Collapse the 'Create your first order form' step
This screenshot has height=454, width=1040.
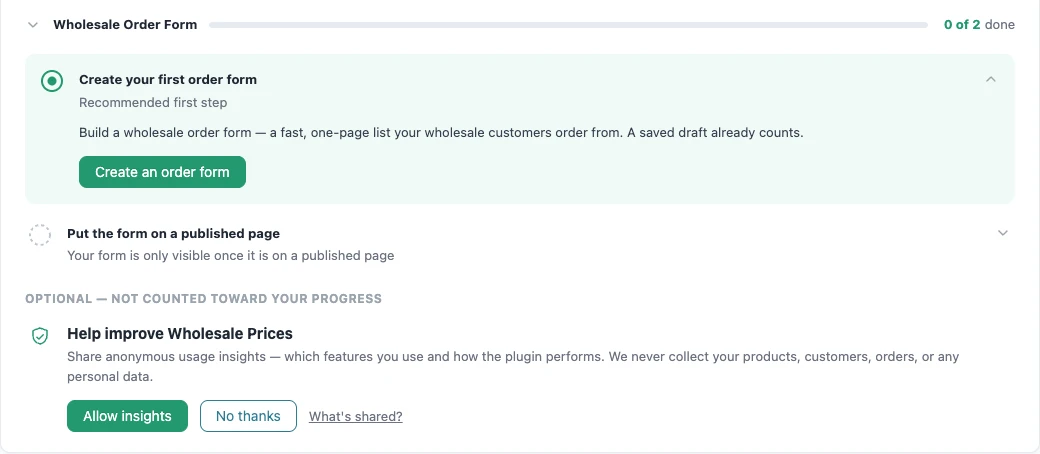991,79
